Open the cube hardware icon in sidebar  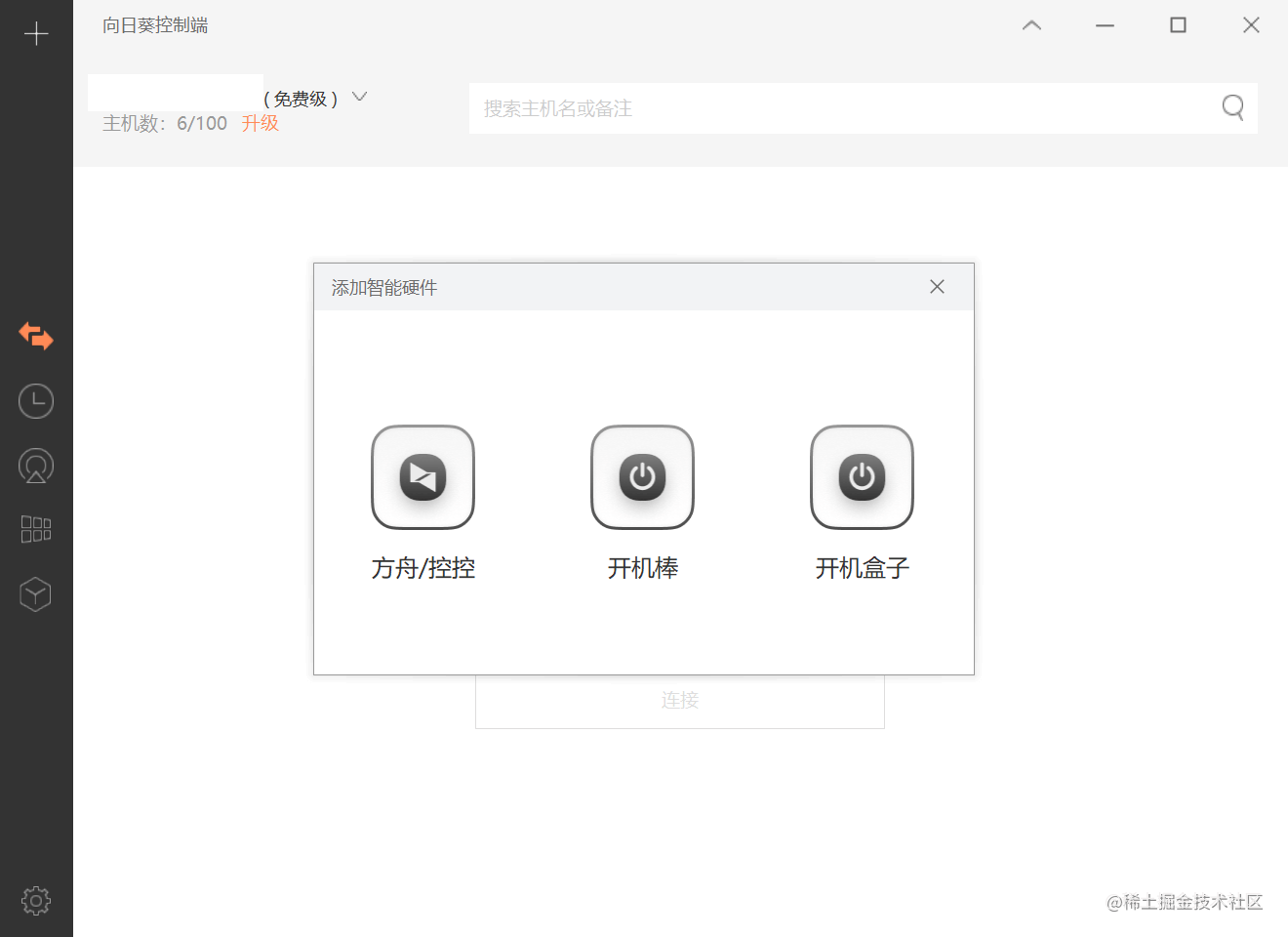[36, 594]
